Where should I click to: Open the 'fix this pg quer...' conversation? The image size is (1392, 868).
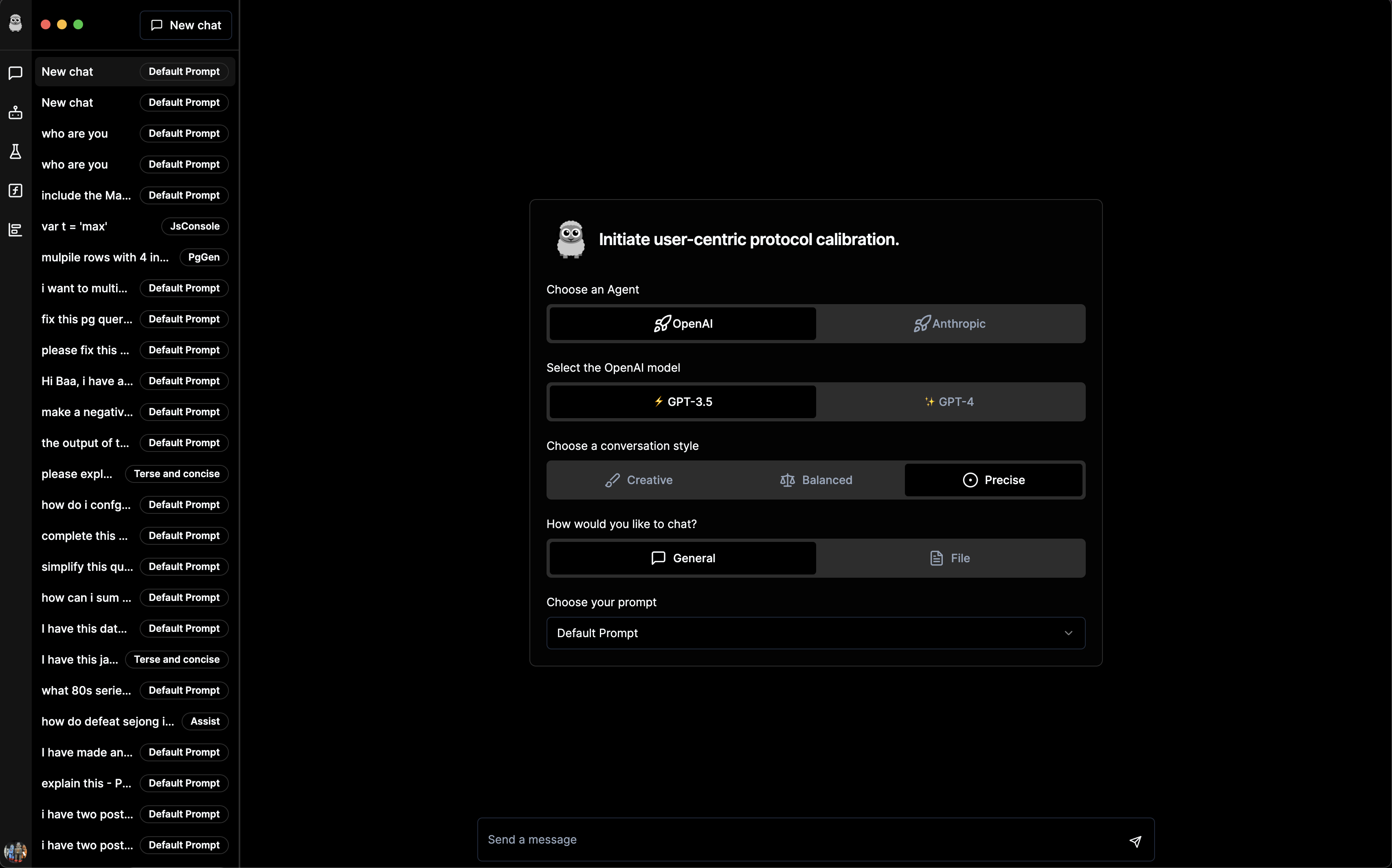pyautogui.click(x=135, y=319)
